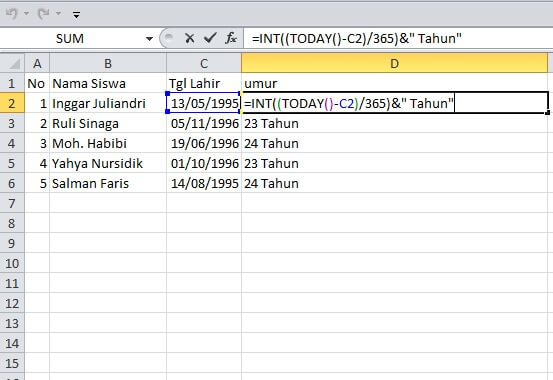The height and width of the screenshot is (380, 553).
Task: Click number 2 cell next to Ruli Sinaga
Action: click(37, 123)
